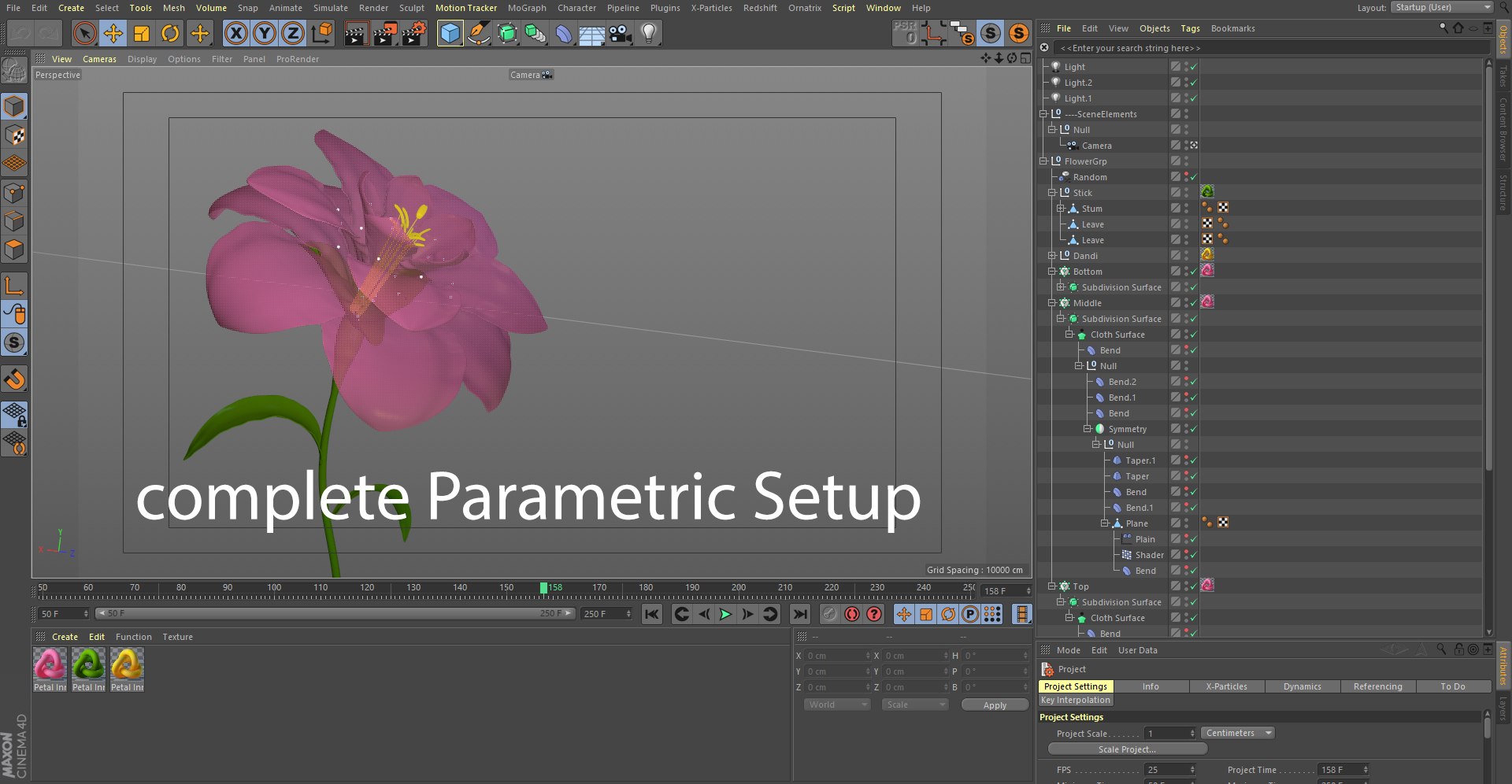Switch to Edges mode
This screenshot has width=1512, height=784.
pos(15,221)
